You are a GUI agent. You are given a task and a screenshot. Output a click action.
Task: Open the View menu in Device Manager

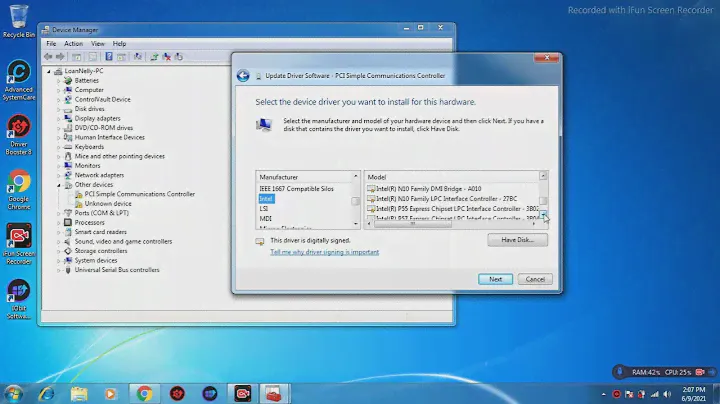coord(98,44)
